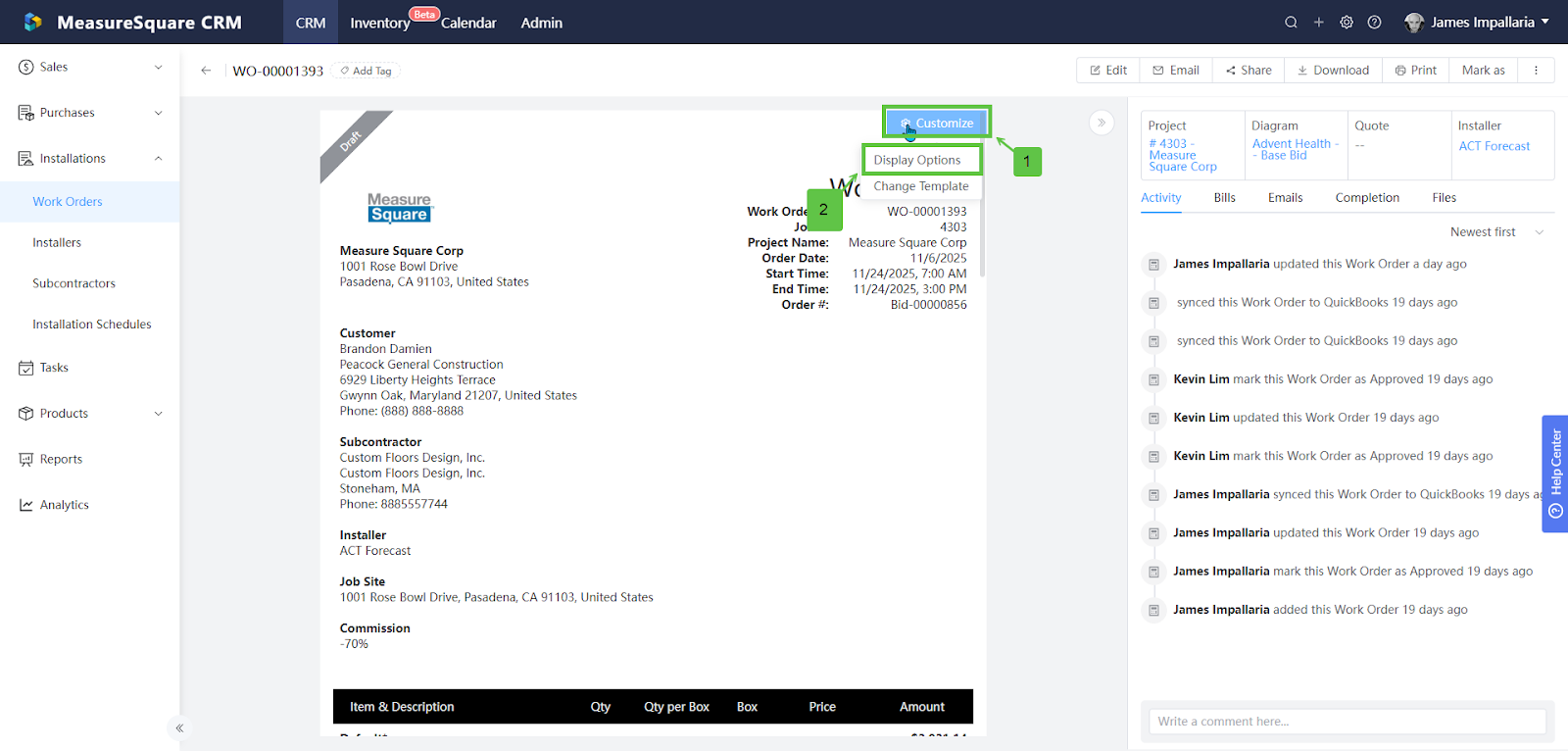The width and height of the screenshot is (1568, 751).
Task: Click the 'Bid-00000856' order number text
Action: (x=928, y=305)
